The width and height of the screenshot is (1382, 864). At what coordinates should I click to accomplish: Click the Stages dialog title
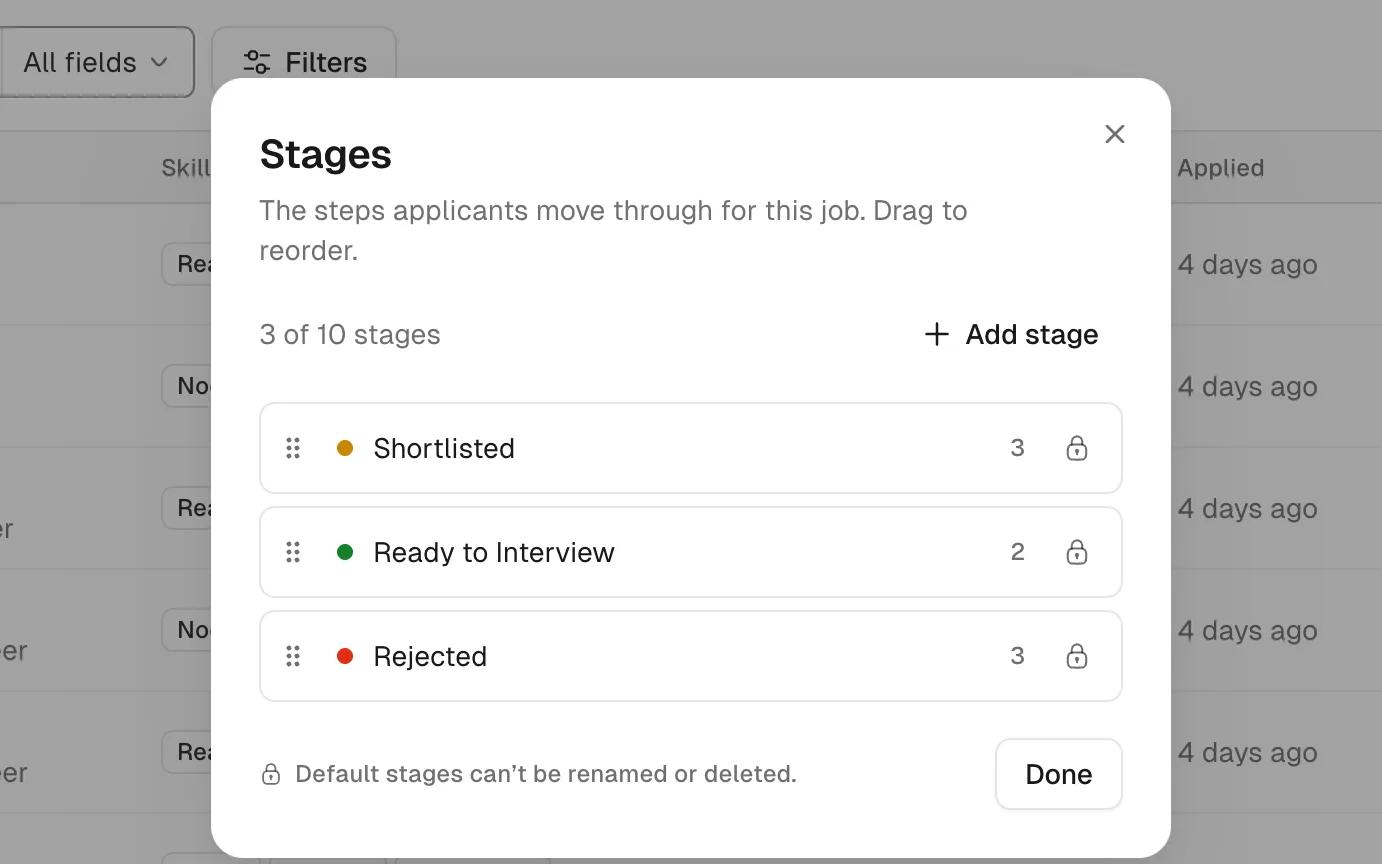[325, 154]
